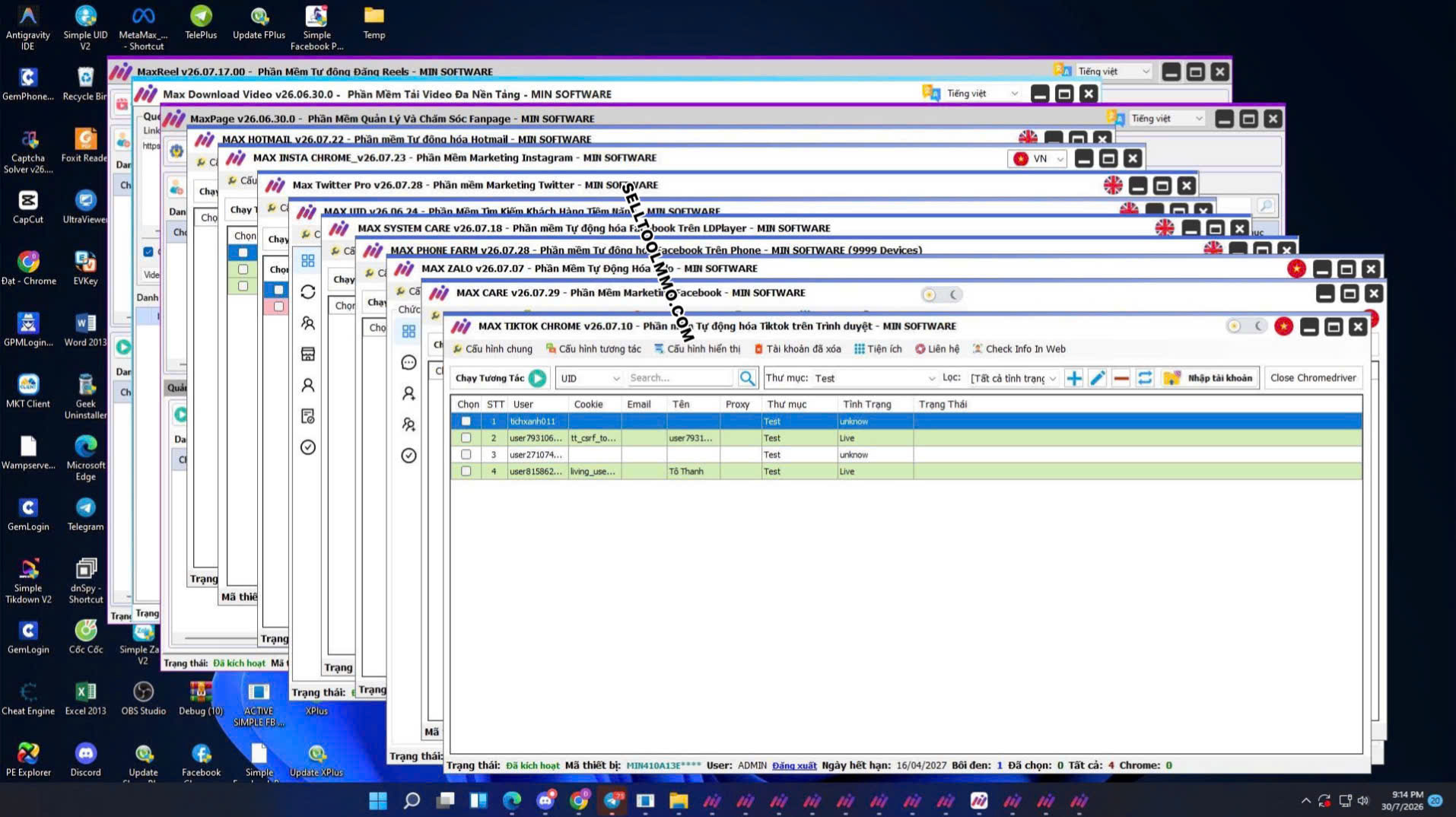Screen dimensions: 1456x817
Task: Toggle light/dark theme switch in MAX TIKTOK CHROME
Action: pyautogui.click(x=1246, y=326)
